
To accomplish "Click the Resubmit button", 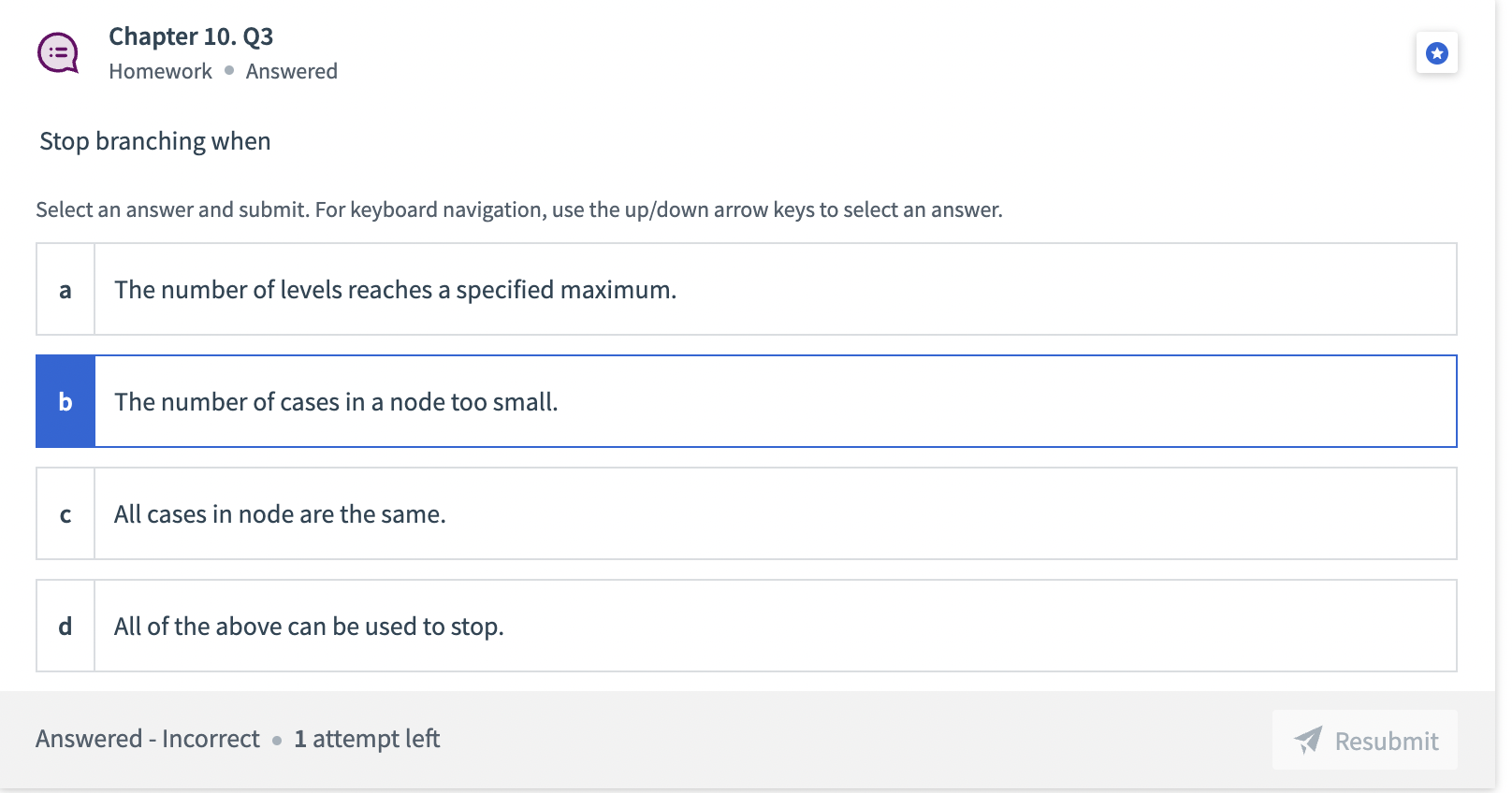I will 1365,740.
